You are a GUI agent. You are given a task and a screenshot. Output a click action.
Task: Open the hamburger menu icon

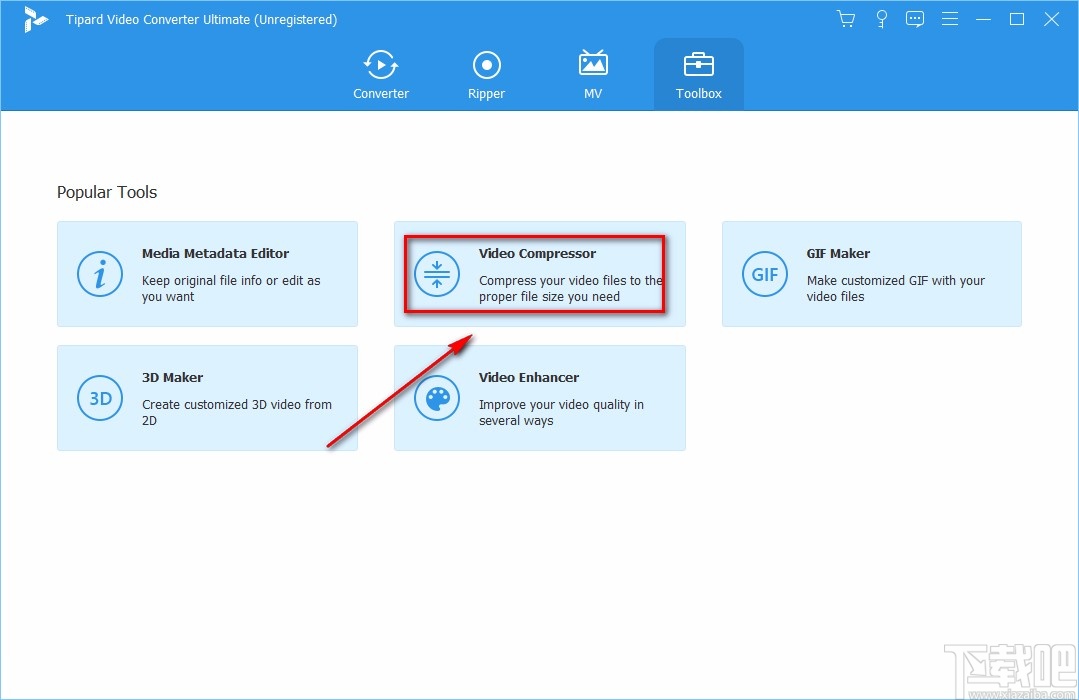tap(950, 19)
